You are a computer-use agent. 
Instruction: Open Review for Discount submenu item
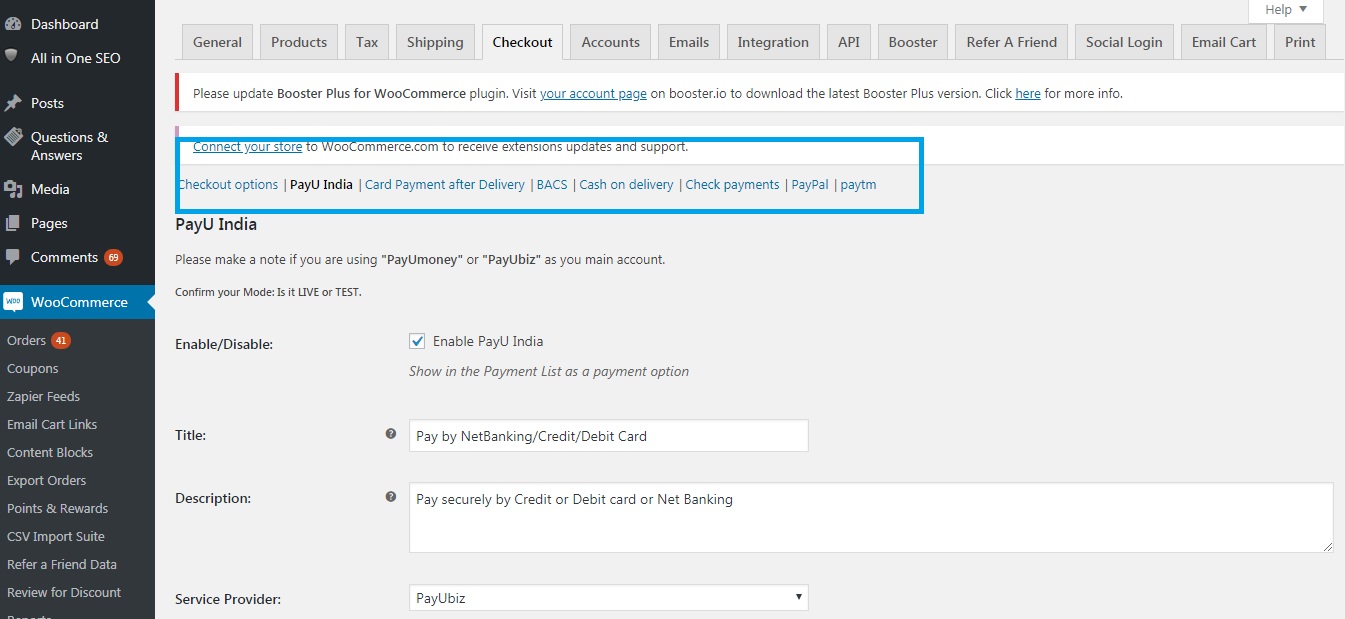64,592
